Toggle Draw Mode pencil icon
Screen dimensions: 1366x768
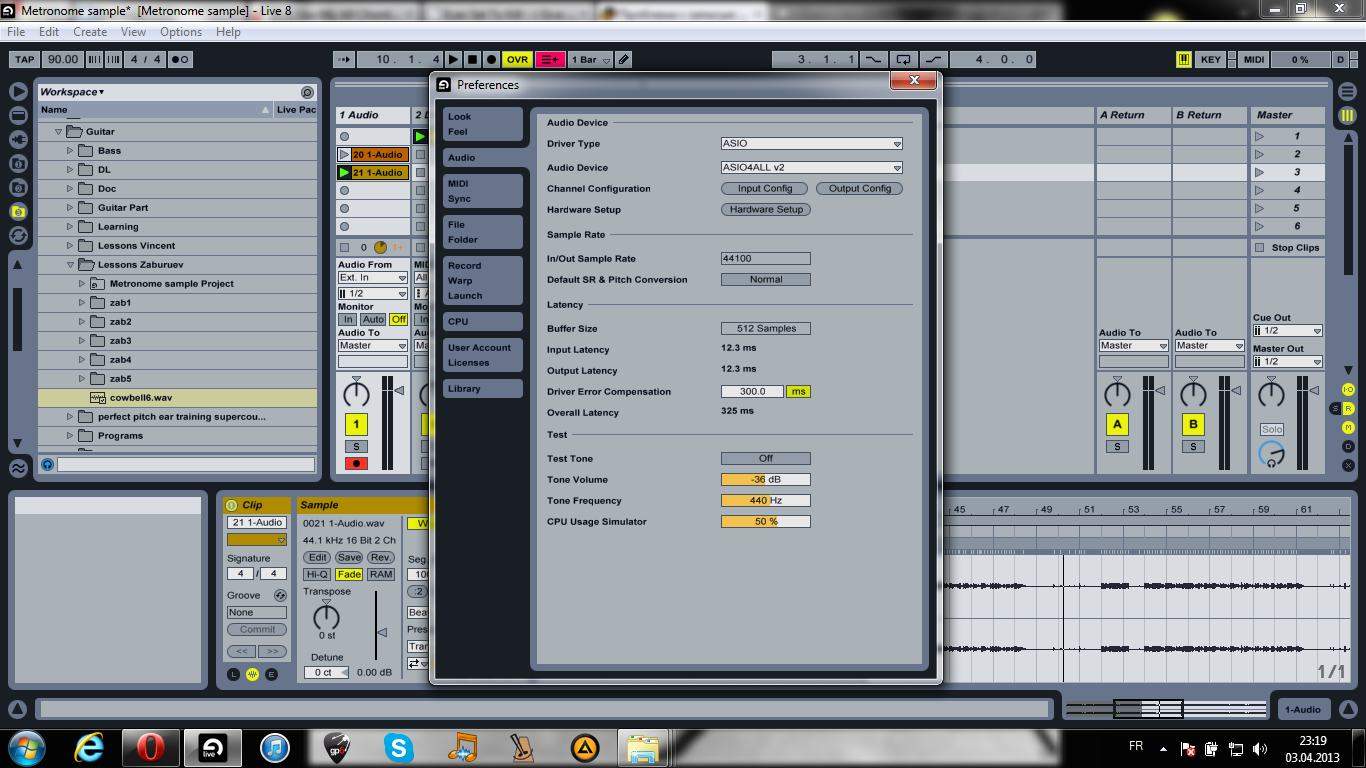click(624, 60)
